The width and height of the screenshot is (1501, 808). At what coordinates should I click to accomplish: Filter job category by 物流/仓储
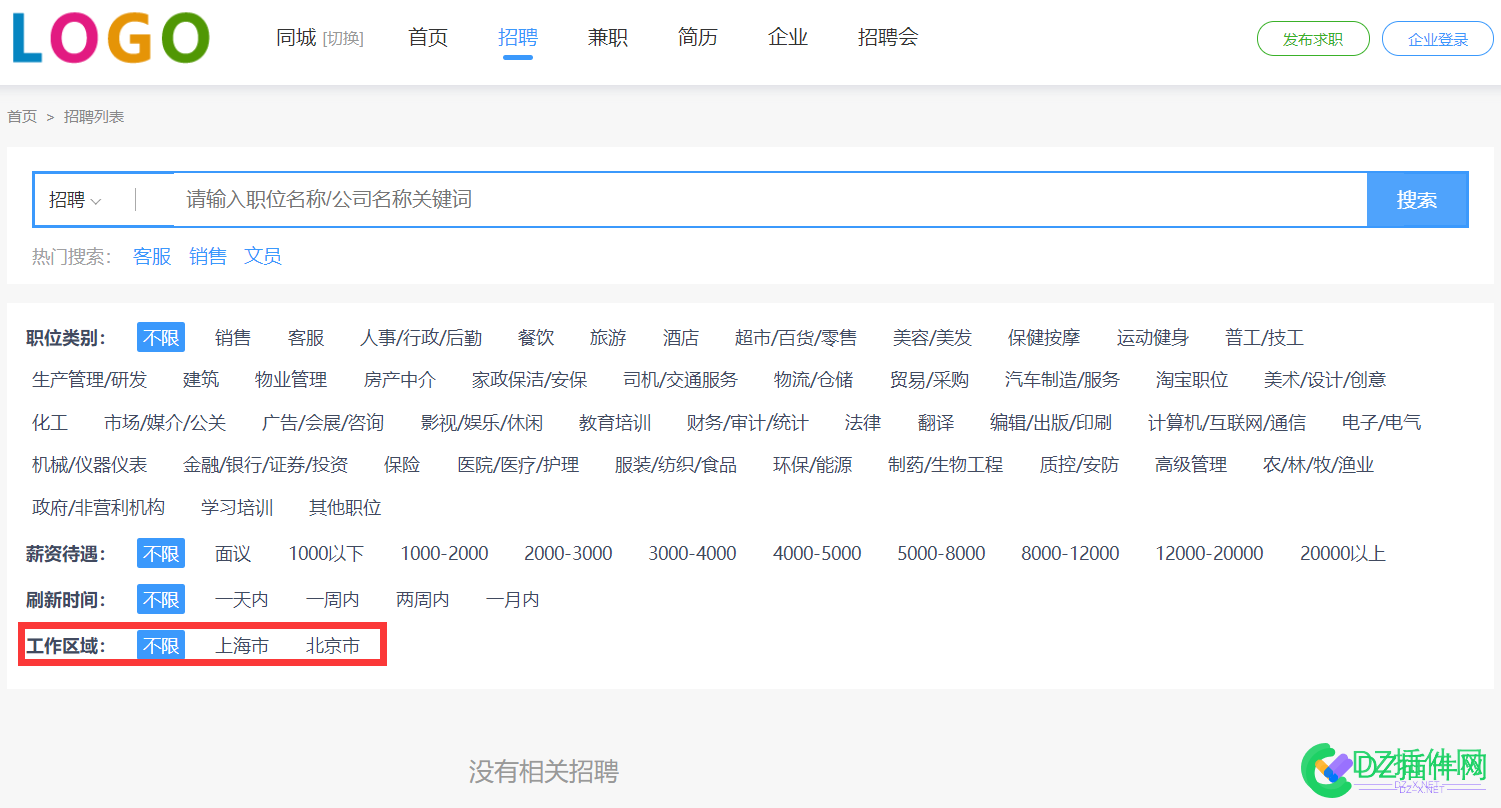[814, 380]
